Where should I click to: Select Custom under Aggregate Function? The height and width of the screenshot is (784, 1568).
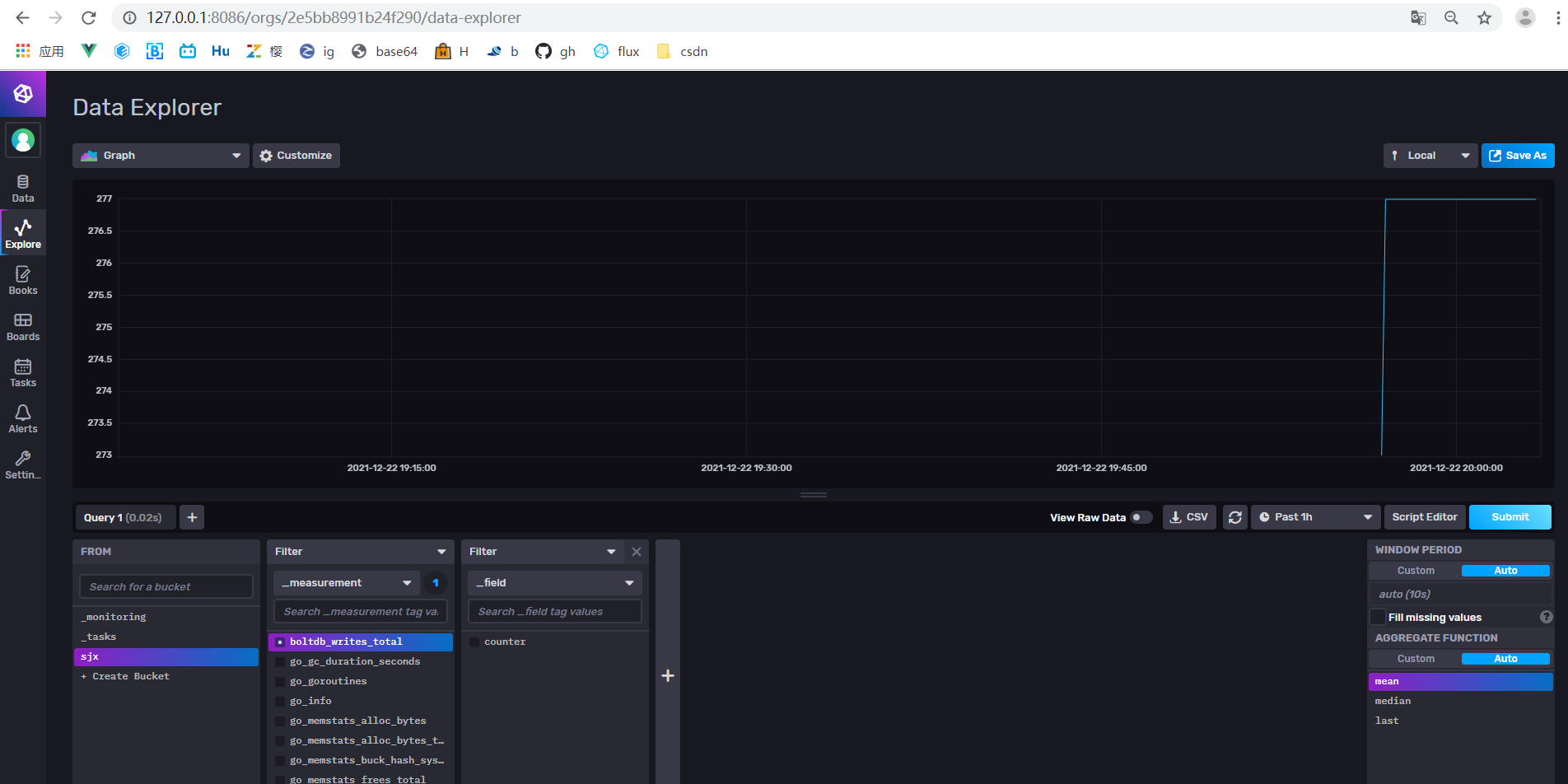(x=1415, y=658)
